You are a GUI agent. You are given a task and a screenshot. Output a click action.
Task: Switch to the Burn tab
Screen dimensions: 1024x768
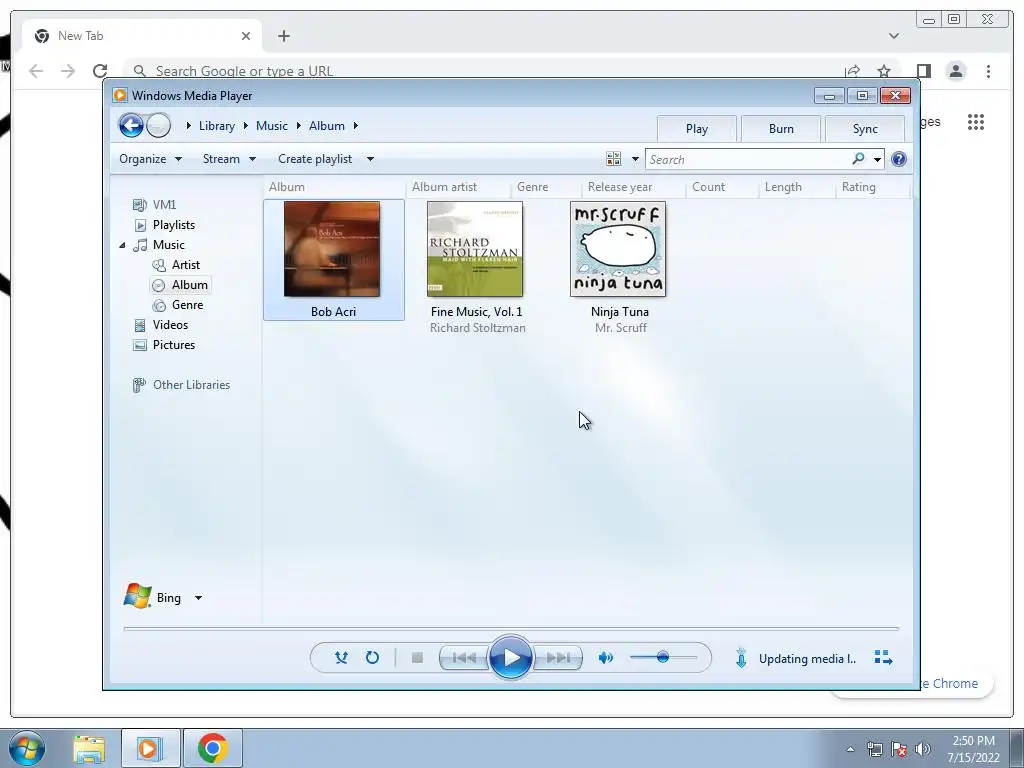pyautogui.click(x=781, y=129)
